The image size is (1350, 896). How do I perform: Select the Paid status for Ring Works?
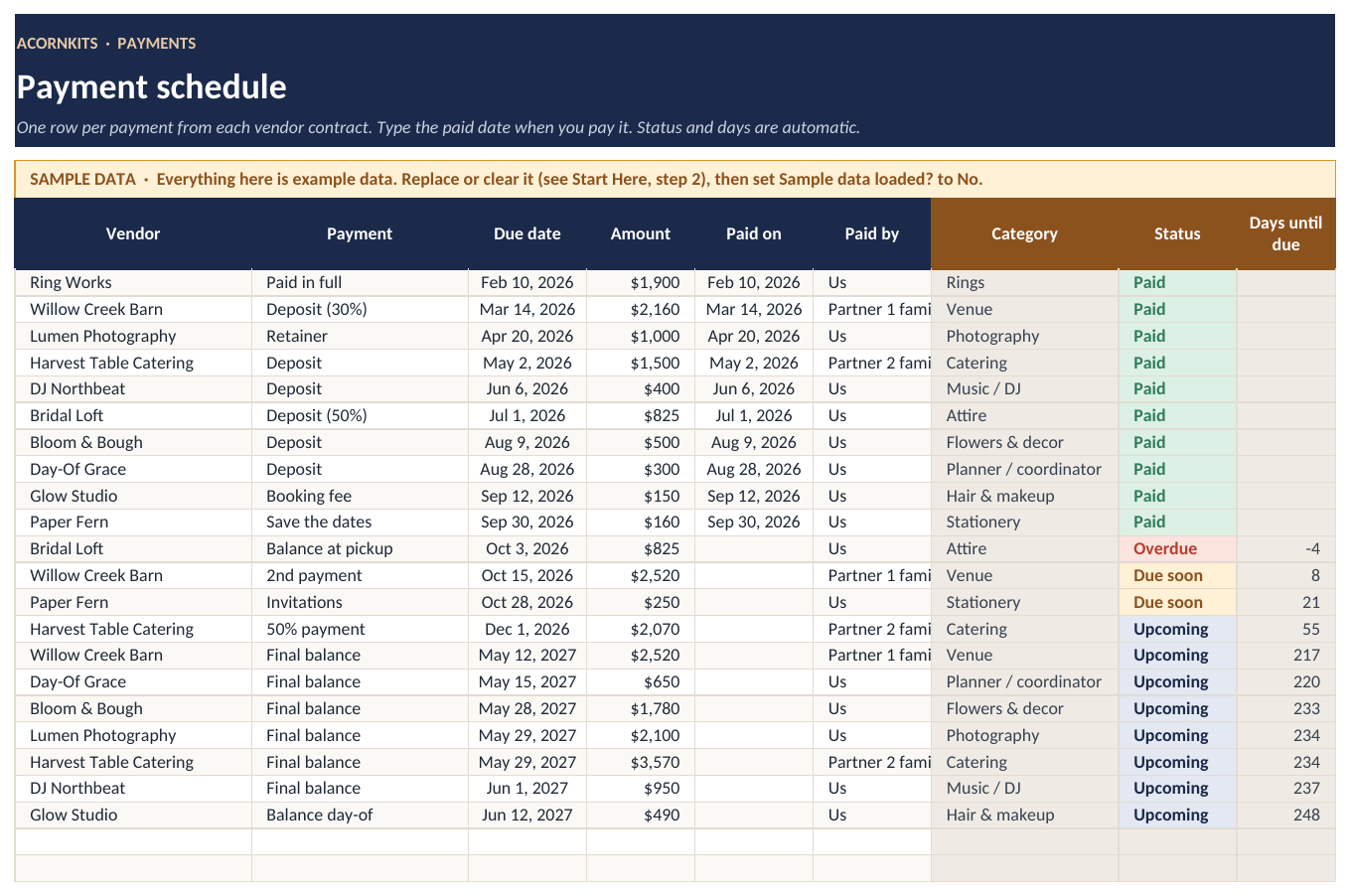tap(1177, 282)
